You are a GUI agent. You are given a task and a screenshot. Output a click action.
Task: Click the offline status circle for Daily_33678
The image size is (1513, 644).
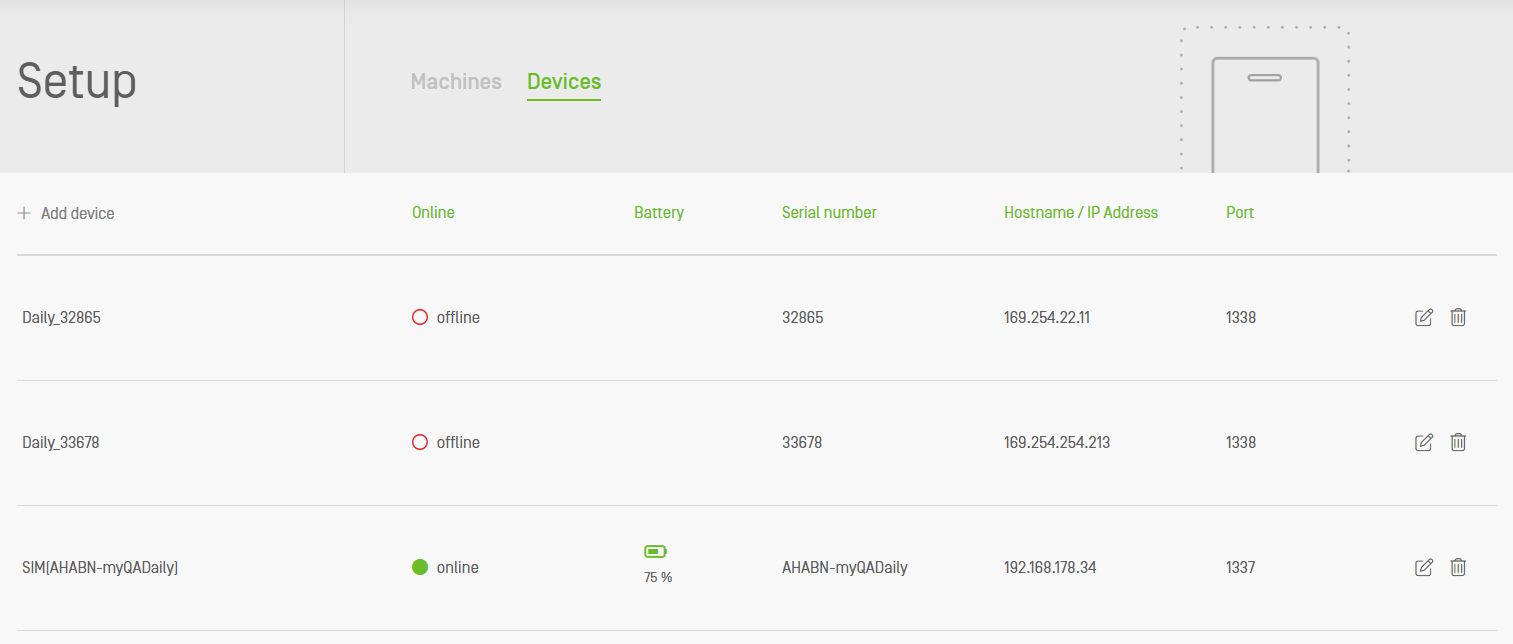pyautogui.click(x=420, y=442)
